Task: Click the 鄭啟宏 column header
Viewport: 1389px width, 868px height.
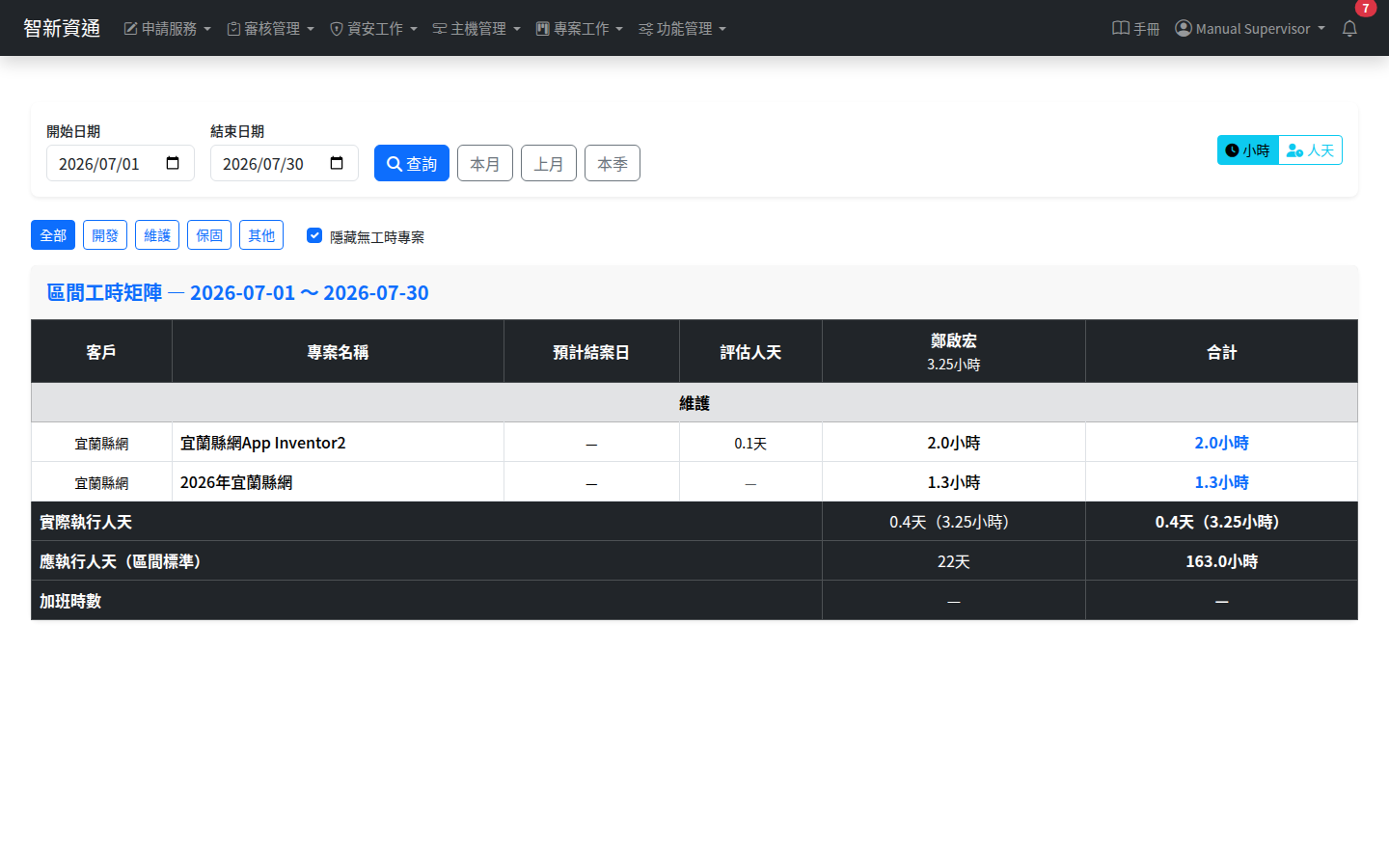Action: [954, 351]
